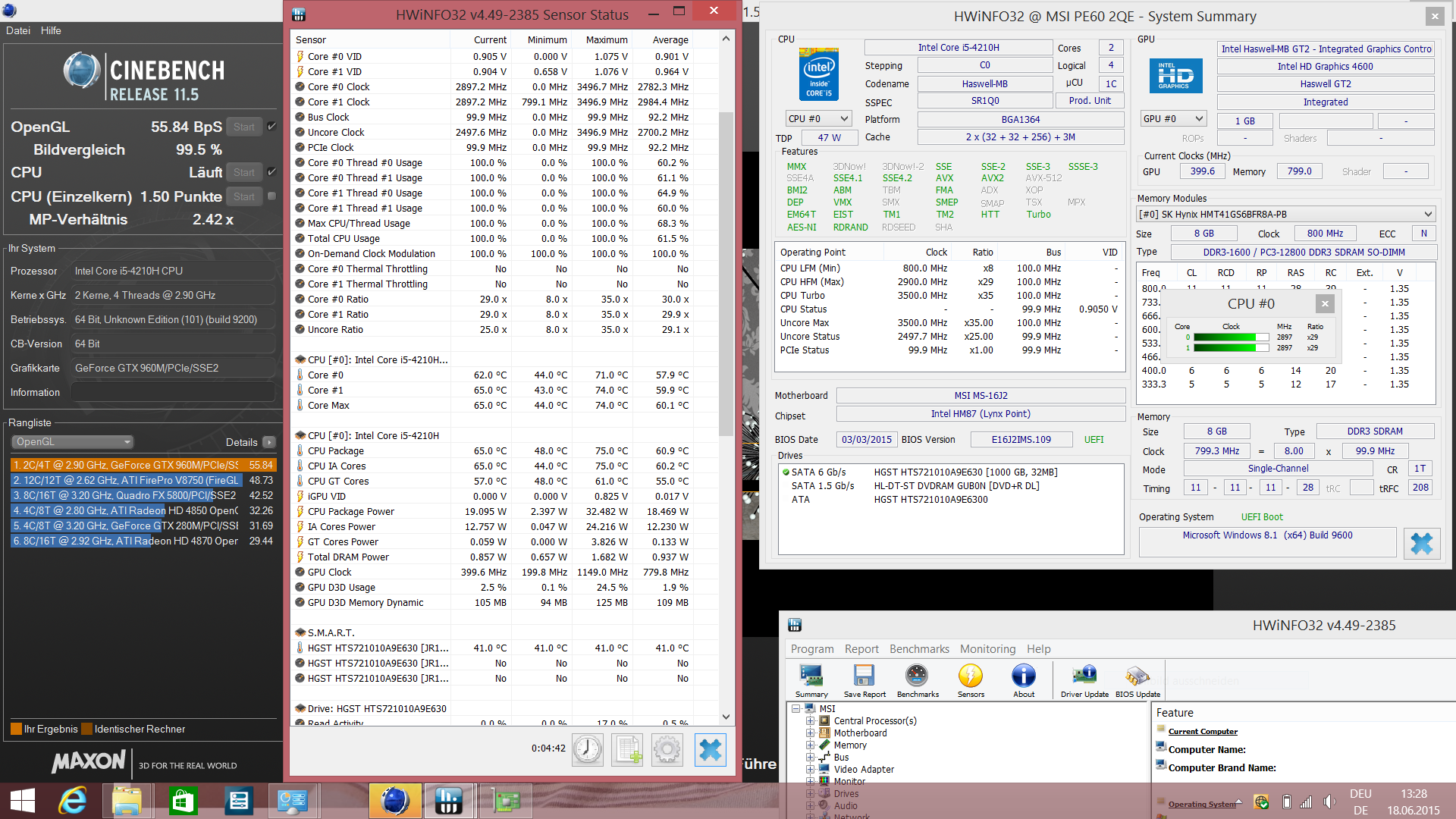Screen dimensions: 1456x819
Task: Click the Start button next to OpenGL
Action: point(244,127)
